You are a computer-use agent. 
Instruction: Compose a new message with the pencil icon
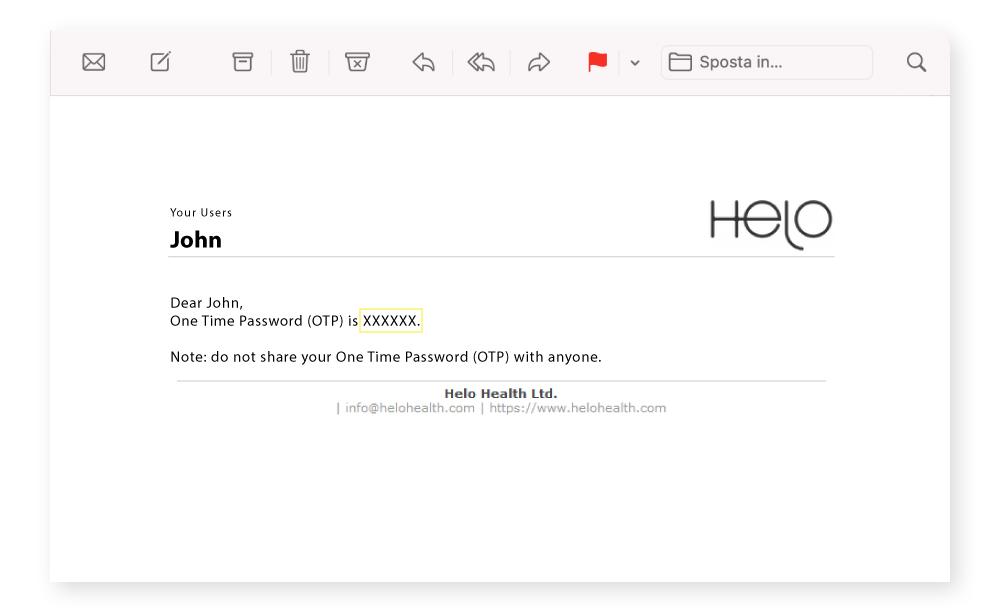pos(160,62)
